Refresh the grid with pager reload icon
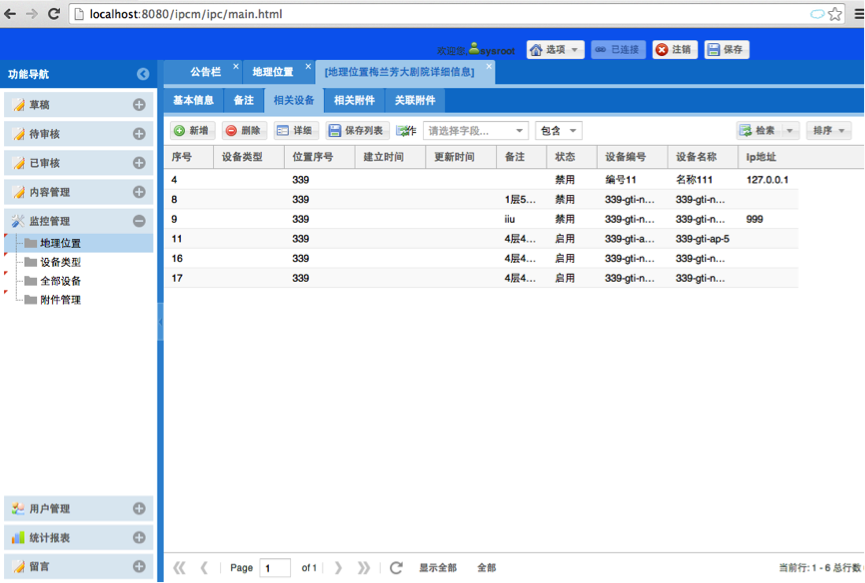The image size is (865, 583). (396, 568)
